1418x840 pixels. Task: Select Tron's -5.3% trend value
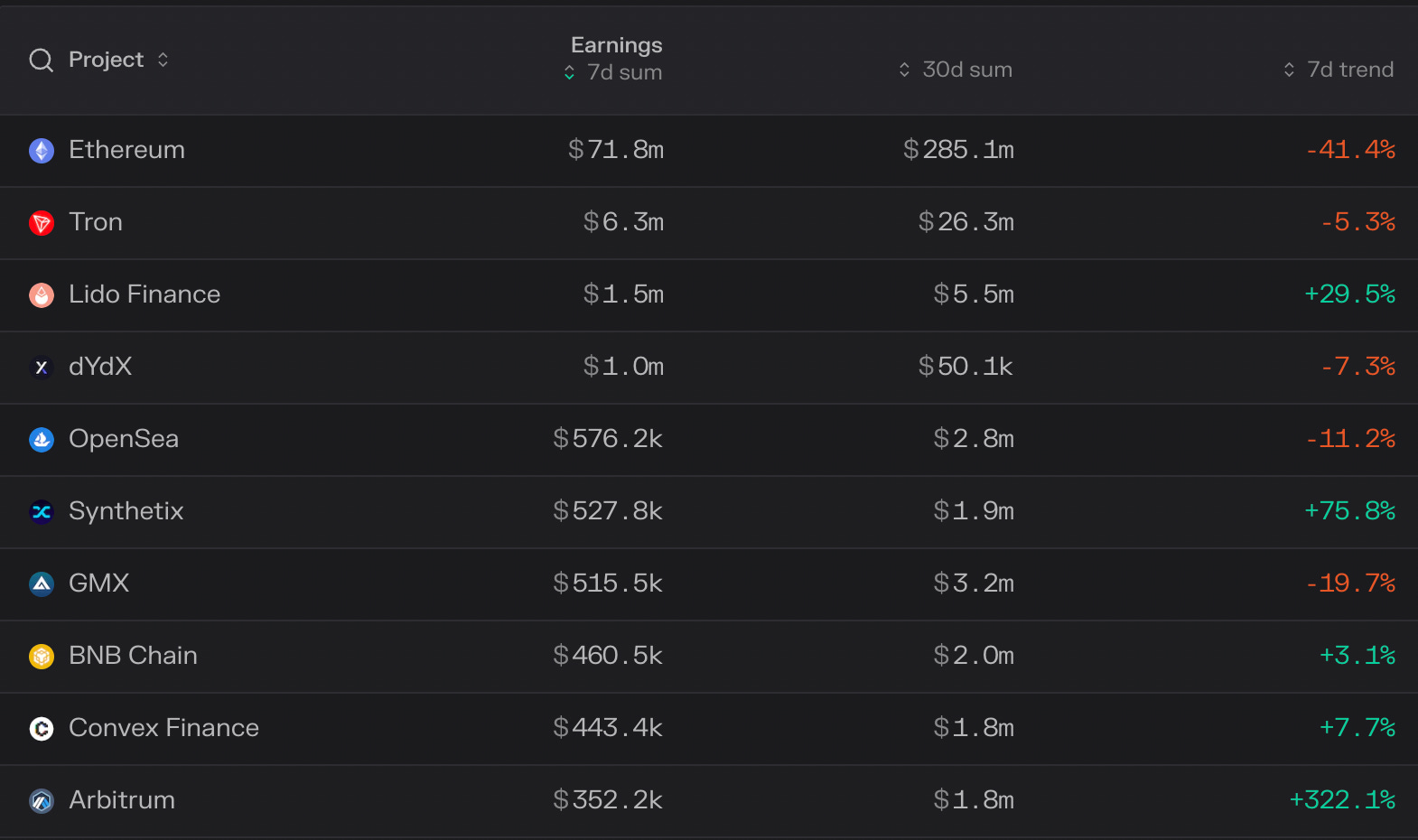click(1357, 222)
